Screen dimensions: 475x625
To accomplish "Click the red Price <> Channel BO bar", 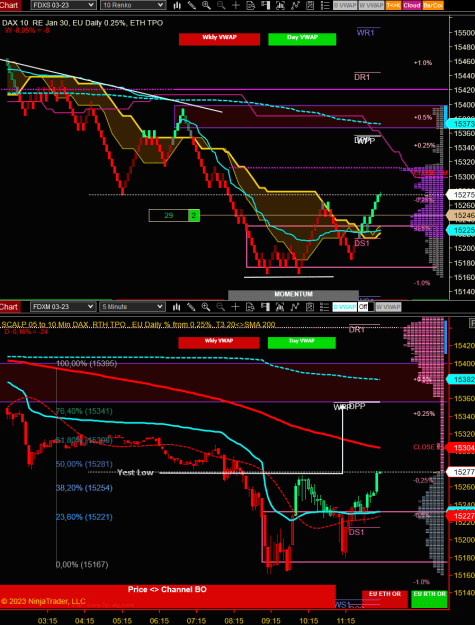I will [167, 590].
